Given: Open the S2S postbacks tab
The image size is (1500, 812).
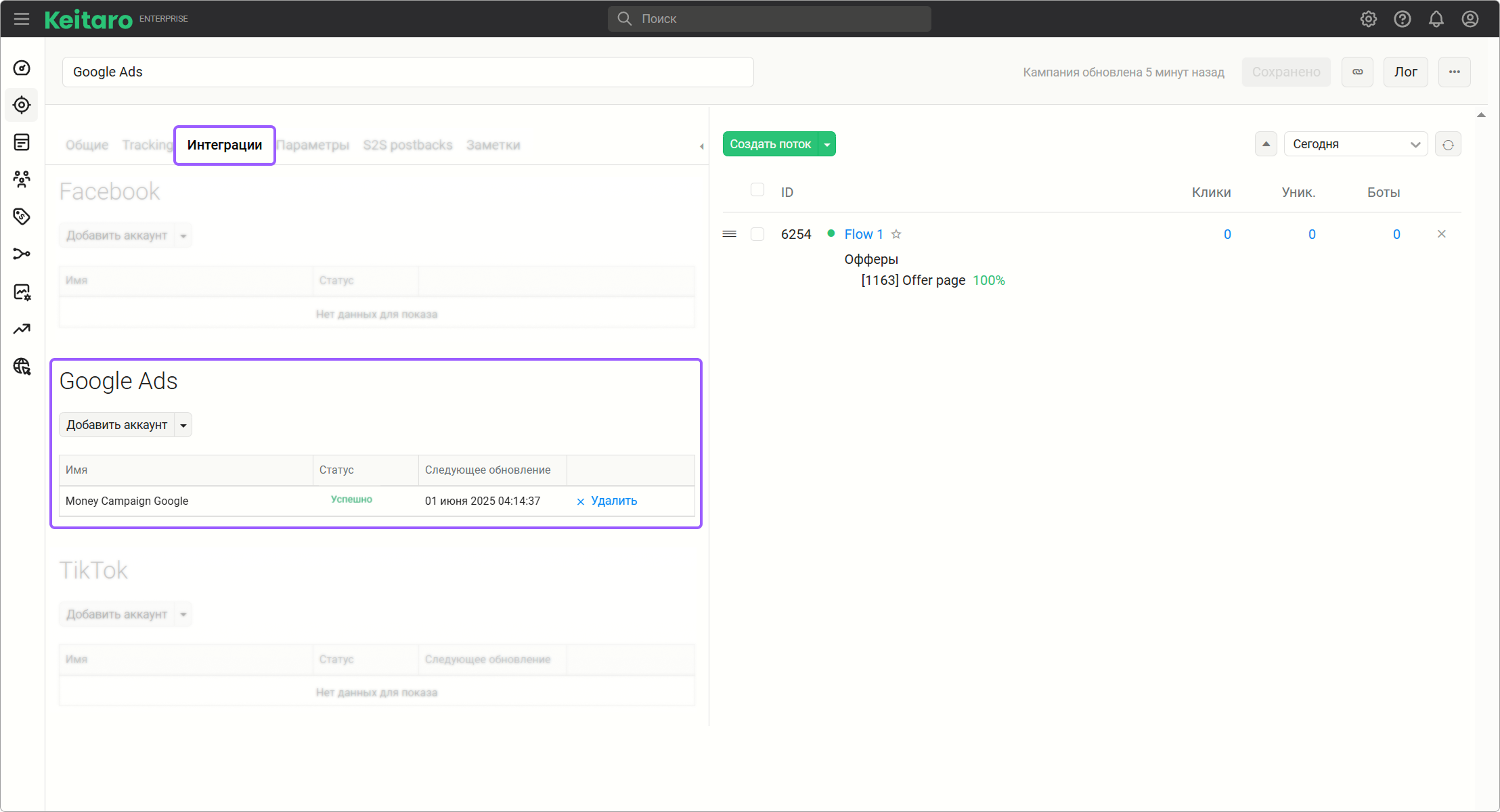Looking at the screenshot, I should point(407,145).
